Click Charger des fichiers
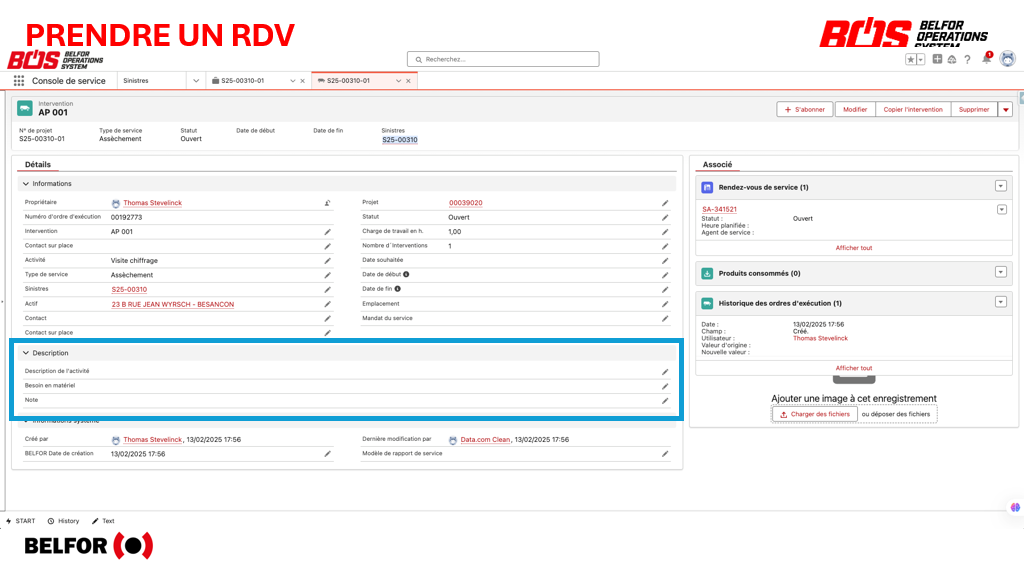 [814, 414]
